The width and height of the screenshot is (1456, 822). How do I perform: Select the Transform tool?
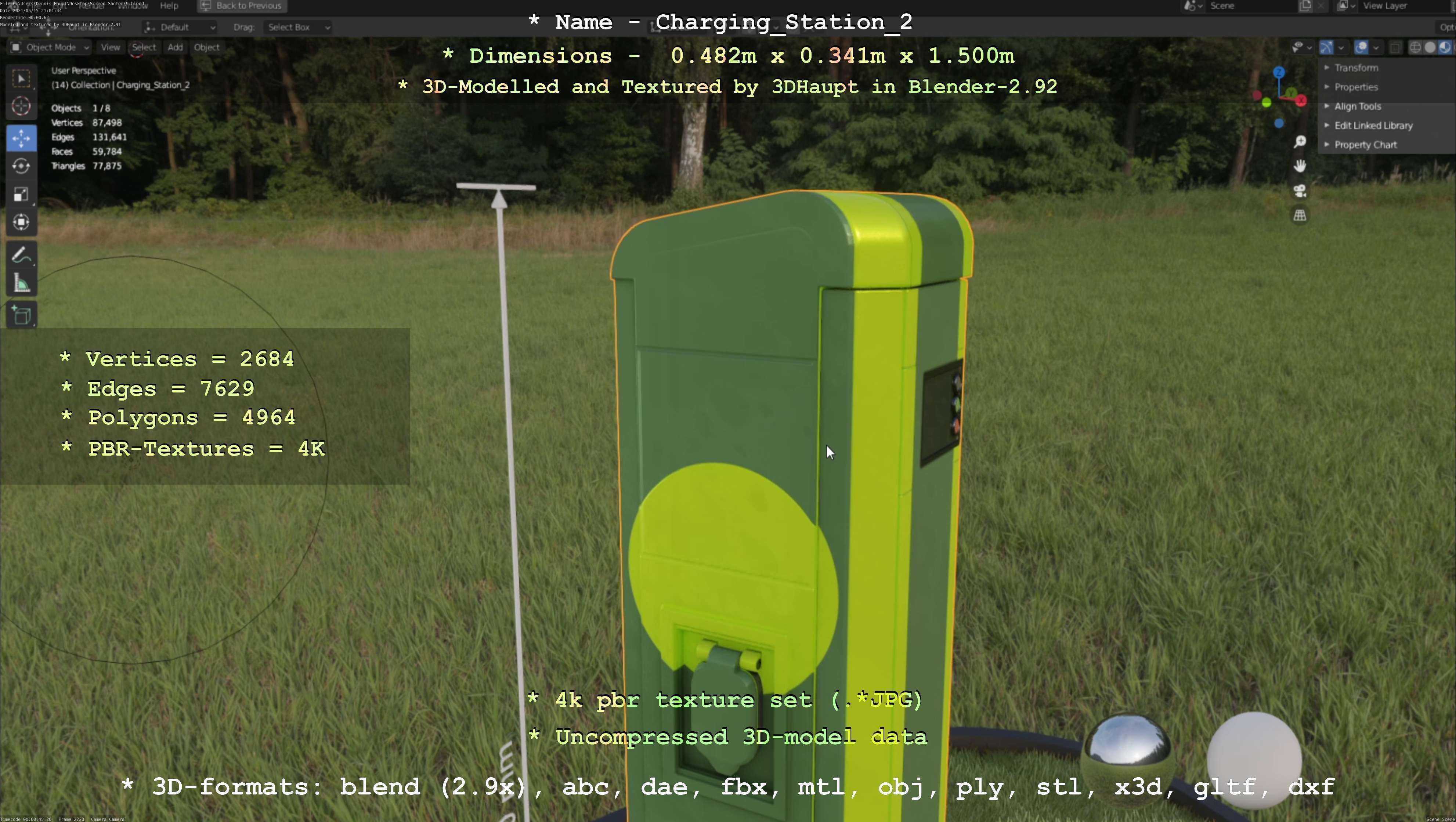pyautogui.click(x=21, y=222)
